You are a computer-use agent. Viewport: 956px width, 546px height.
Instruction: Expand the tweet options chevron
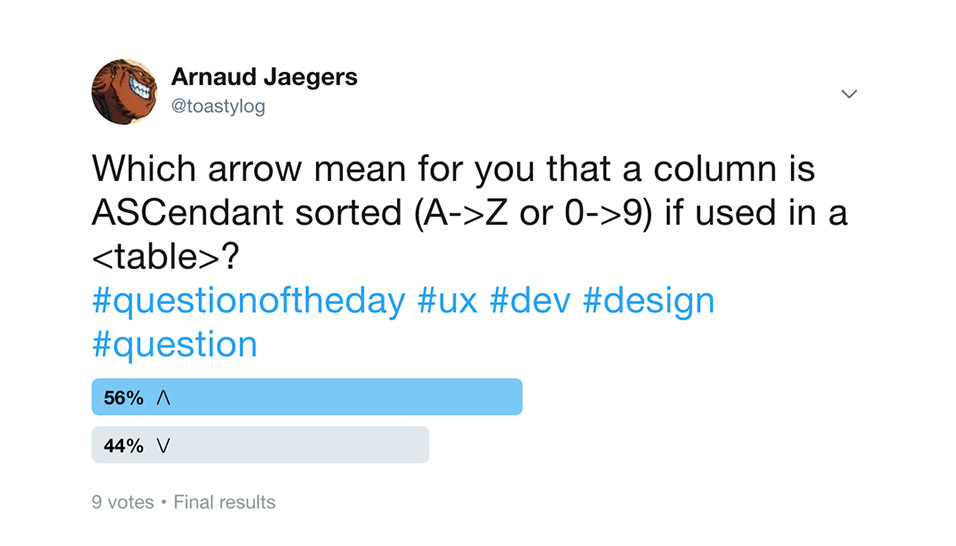[x=849, y=94]
